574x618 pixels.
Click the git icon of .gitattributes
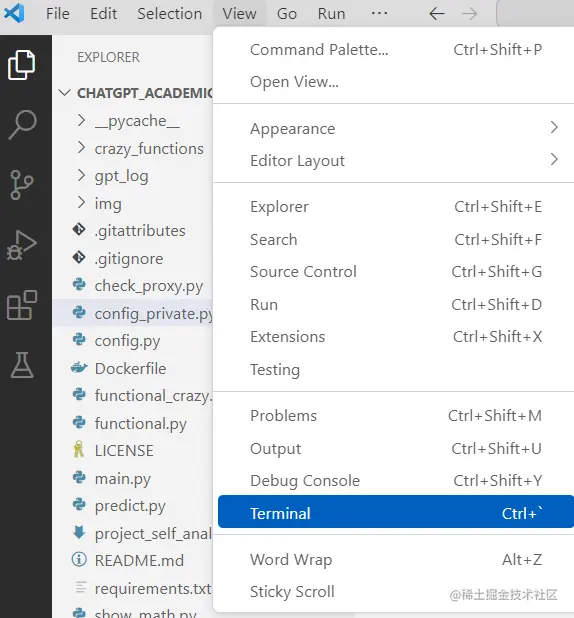coord(79,230)
